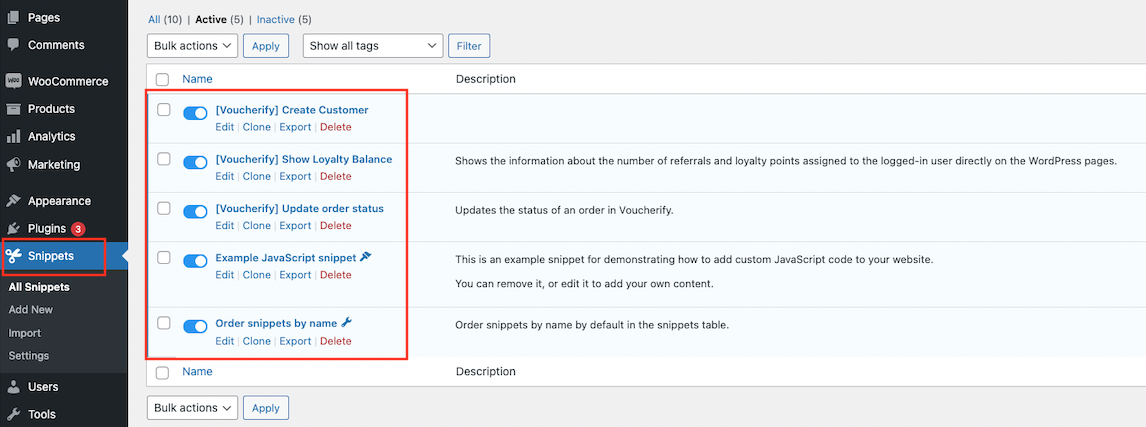Open the Example JavaScript snippet title
Screen dimensions: 1146x427
286,257
